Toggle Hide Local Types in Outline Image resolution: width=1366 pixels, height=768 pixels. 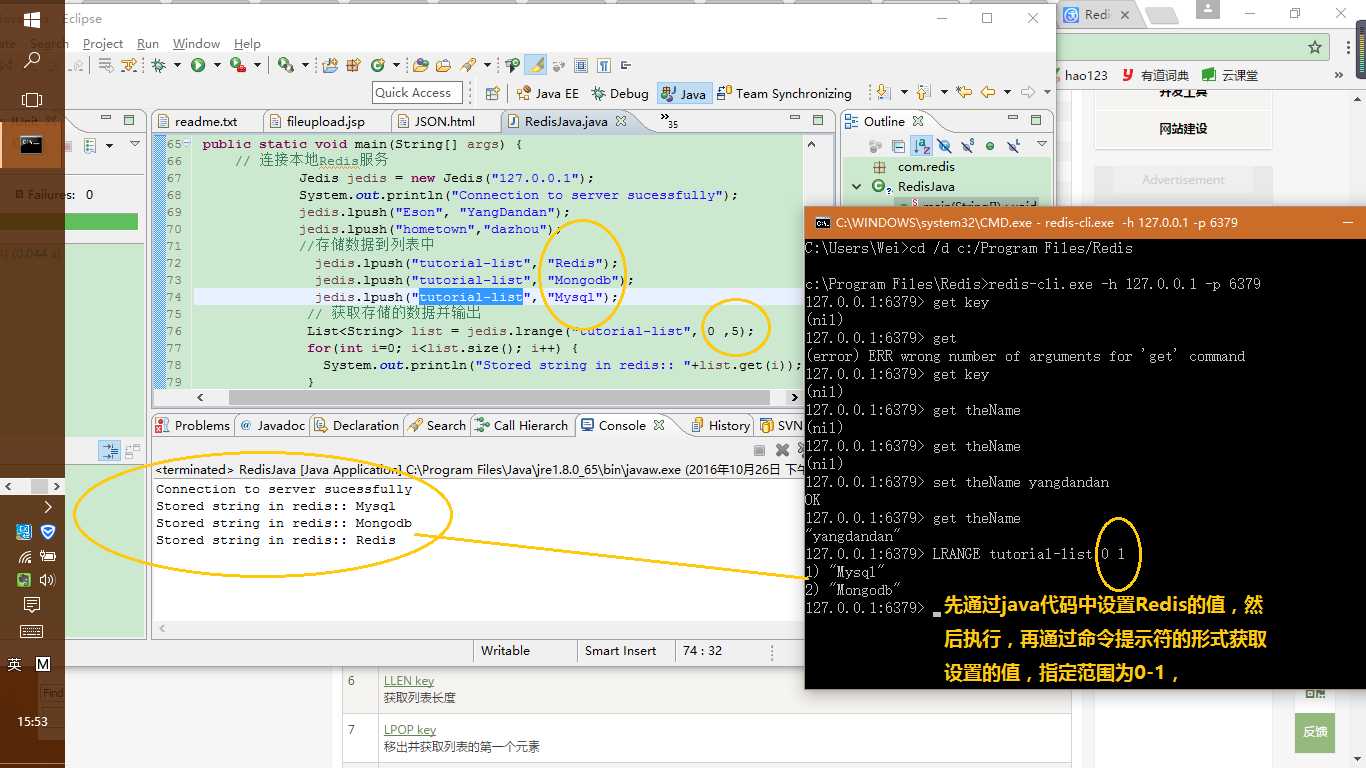click(1013, 146)
